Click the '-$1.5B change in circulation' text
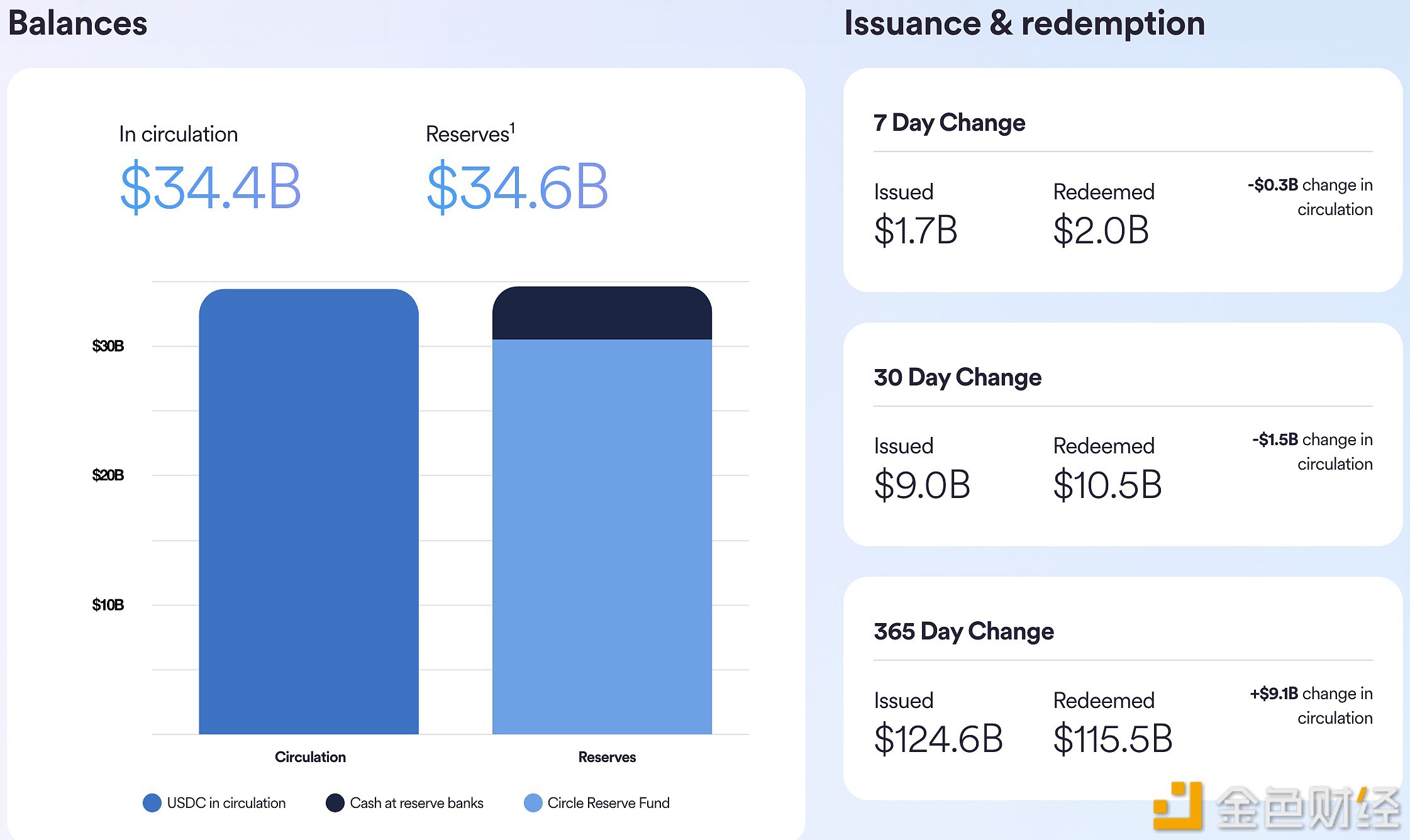The image size is (1410, 840). (1313, 451)
